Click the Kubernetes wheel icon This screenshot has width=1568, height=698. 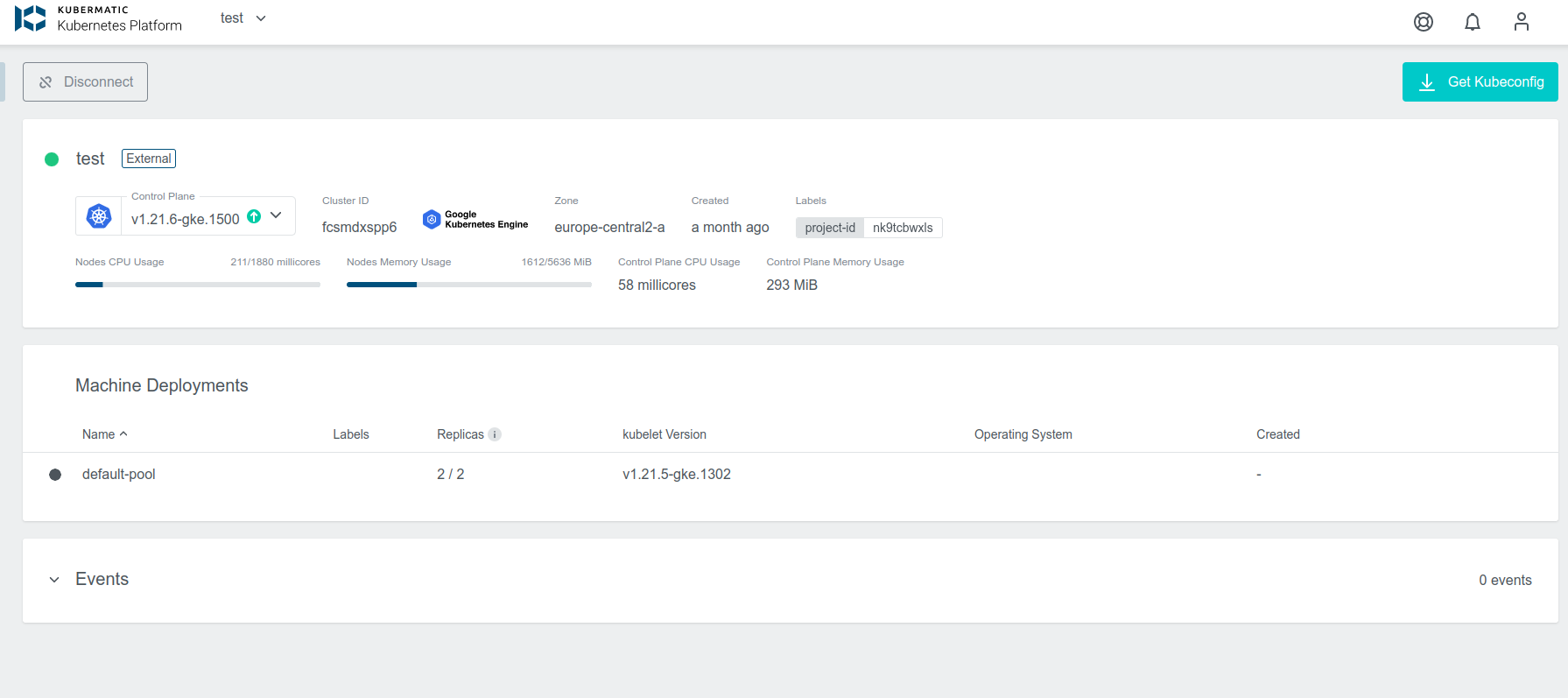coord(99,216)
